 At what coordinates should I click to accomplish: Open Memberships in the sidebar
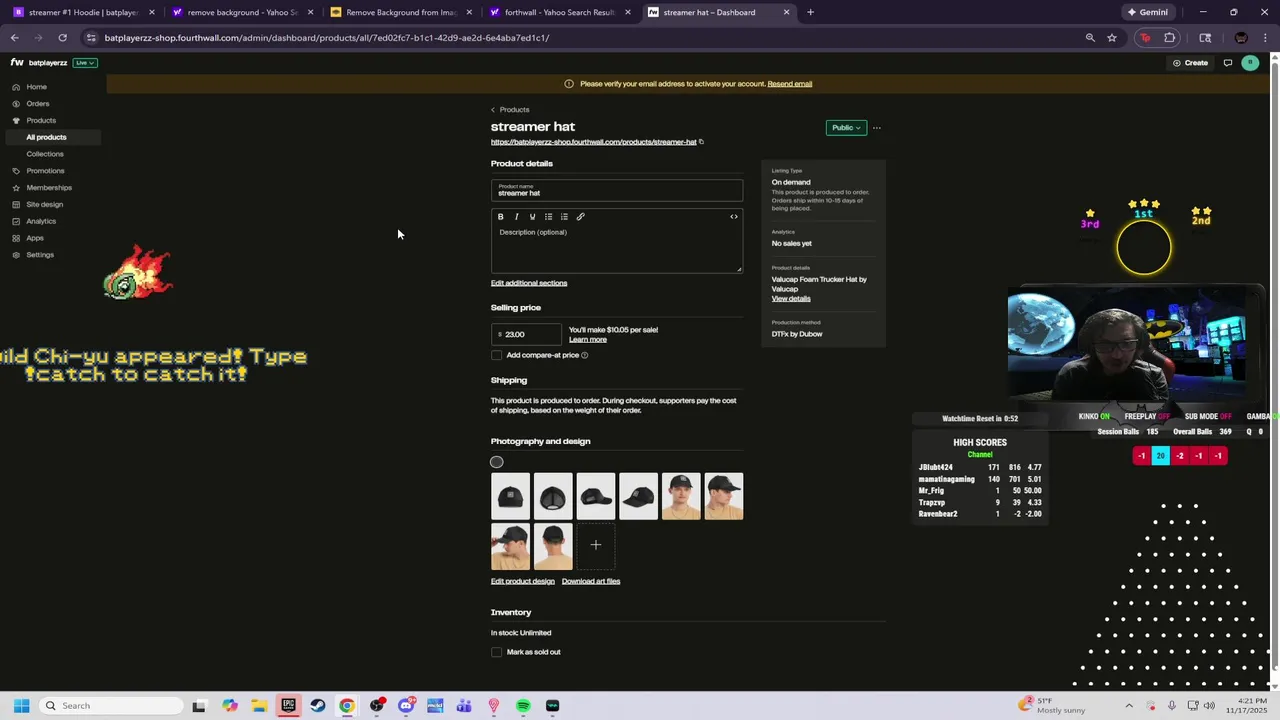coord(49,188)
